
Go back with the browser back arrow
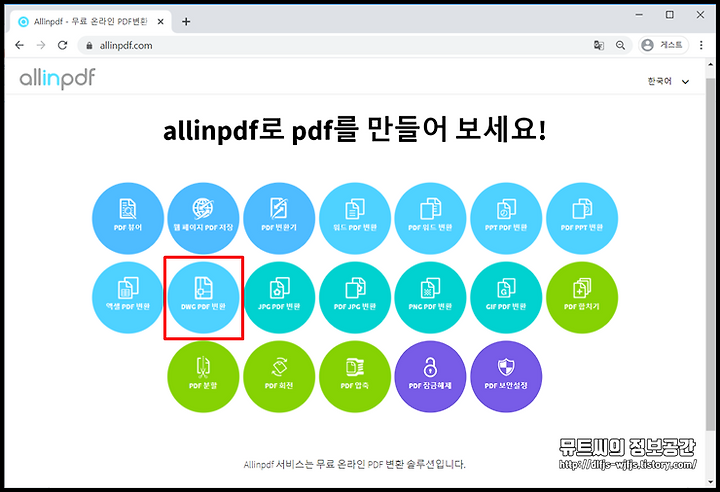(x=19, y=45)
